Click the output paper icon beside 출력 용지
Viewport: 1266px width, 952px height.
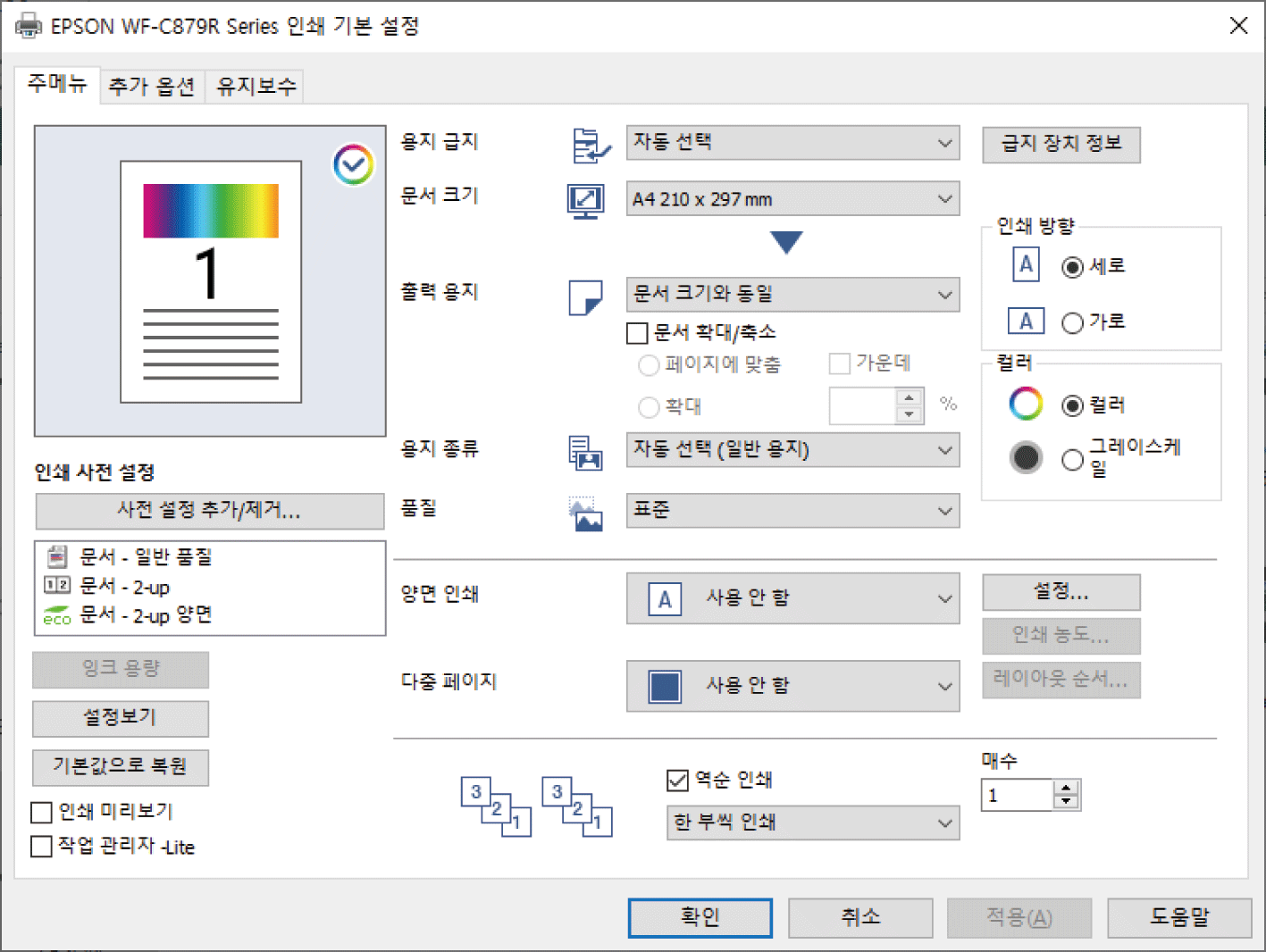[586, 297]
